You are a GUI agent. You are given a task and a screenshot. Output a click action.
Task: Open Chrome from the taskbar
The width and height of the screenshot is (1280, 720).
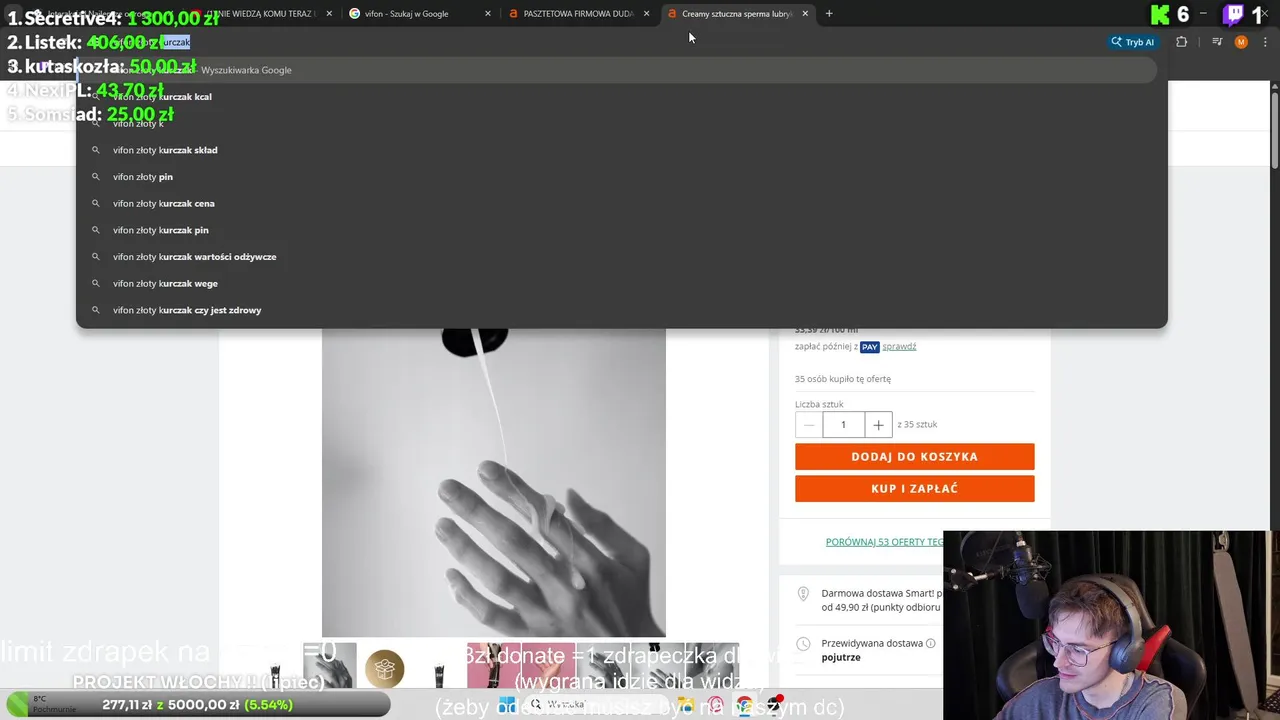[744, 704]
